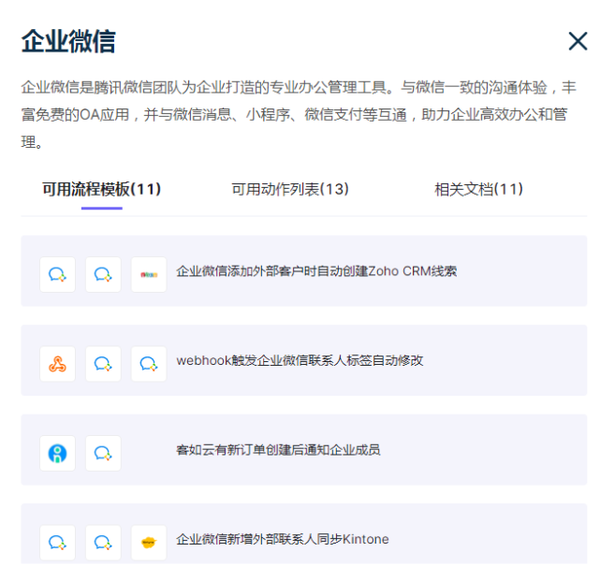The height and width of the screenshot is (581, 600).
Task: Close the 企业微信 dialog with the X
Action: (x=578, y=41)
